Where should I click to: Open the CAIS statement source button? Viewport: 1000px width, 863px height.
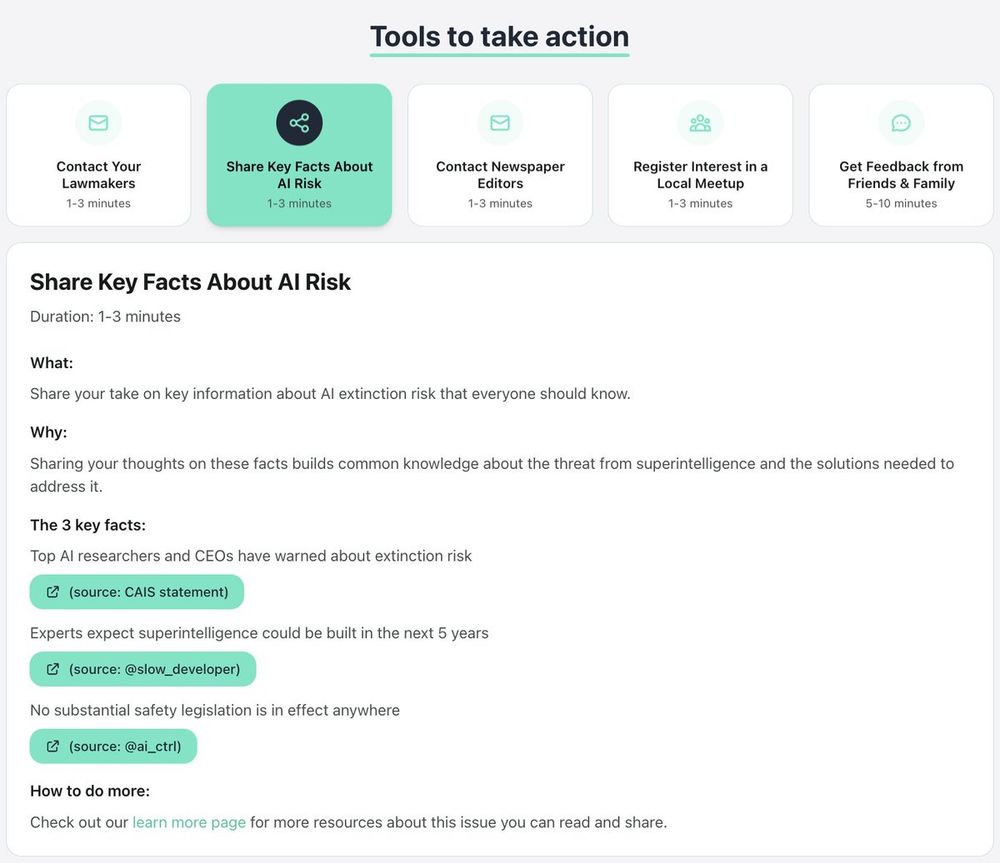coord(136,592)
